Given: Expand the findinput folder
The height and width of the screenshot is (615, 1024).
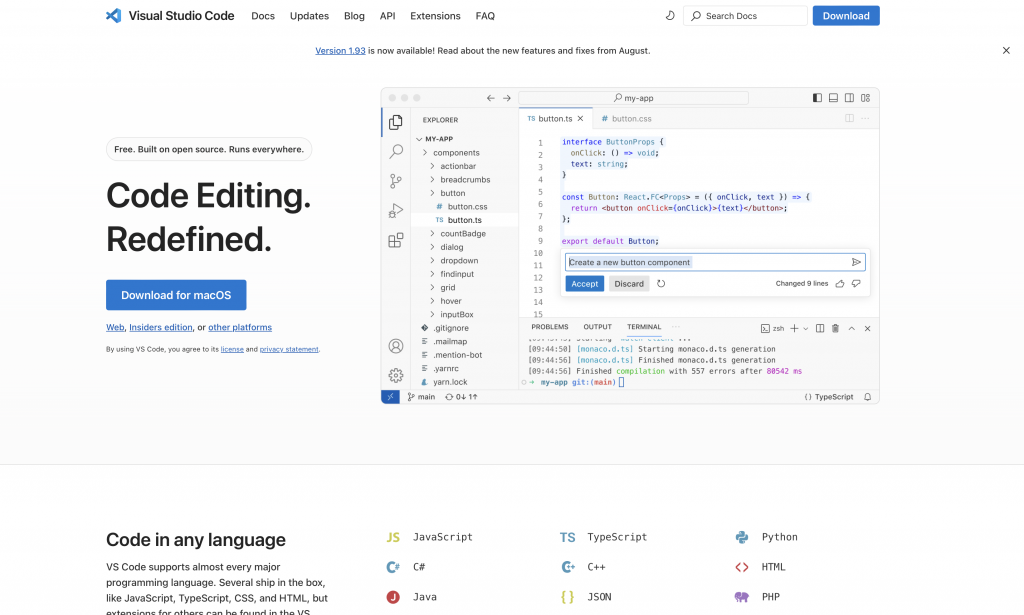Looking at the screenshot, I should coord(432,274).
